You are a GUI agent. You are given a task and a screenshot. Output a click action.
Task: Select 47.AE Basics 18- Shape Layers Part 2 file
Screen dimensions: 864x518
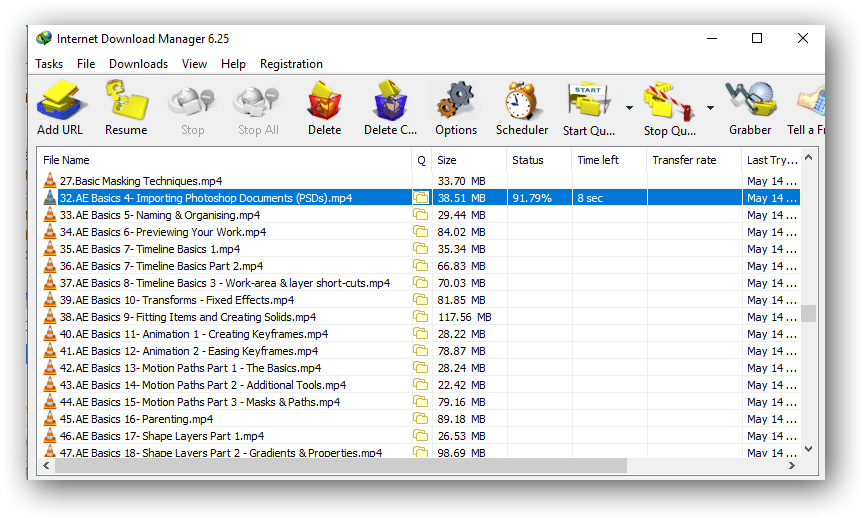[x=221, y=452]
